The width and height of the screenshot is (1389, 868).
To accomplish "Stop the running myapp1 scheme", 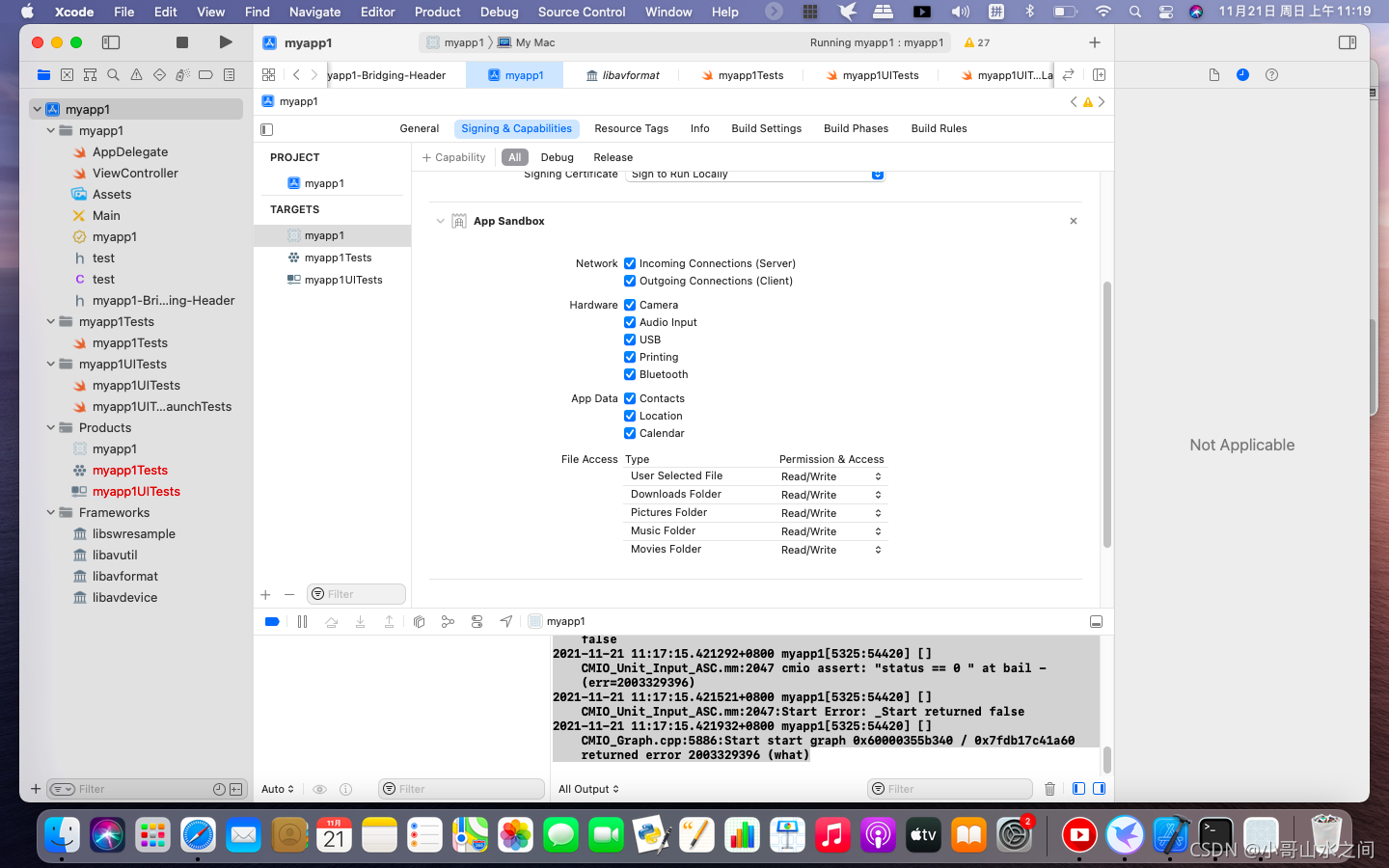I will [181, 42].
